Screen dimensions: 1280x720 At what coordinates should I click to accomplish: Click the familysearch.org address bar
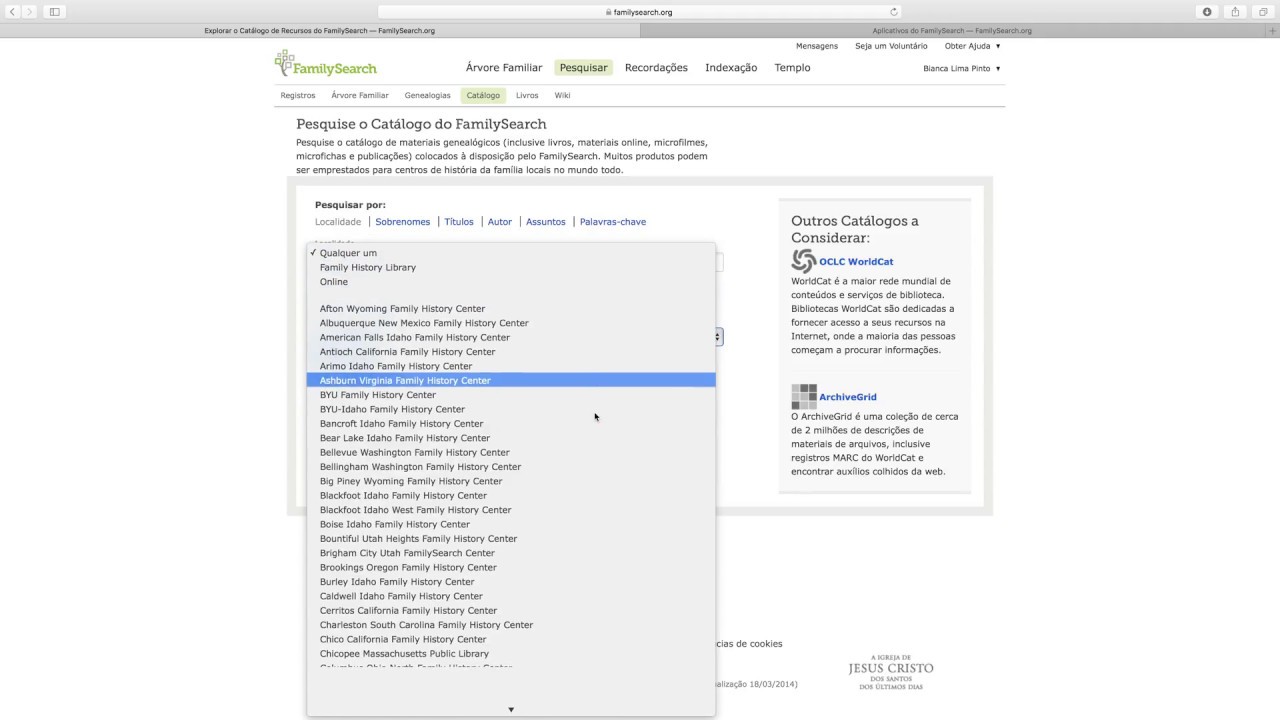coord(639,12)
